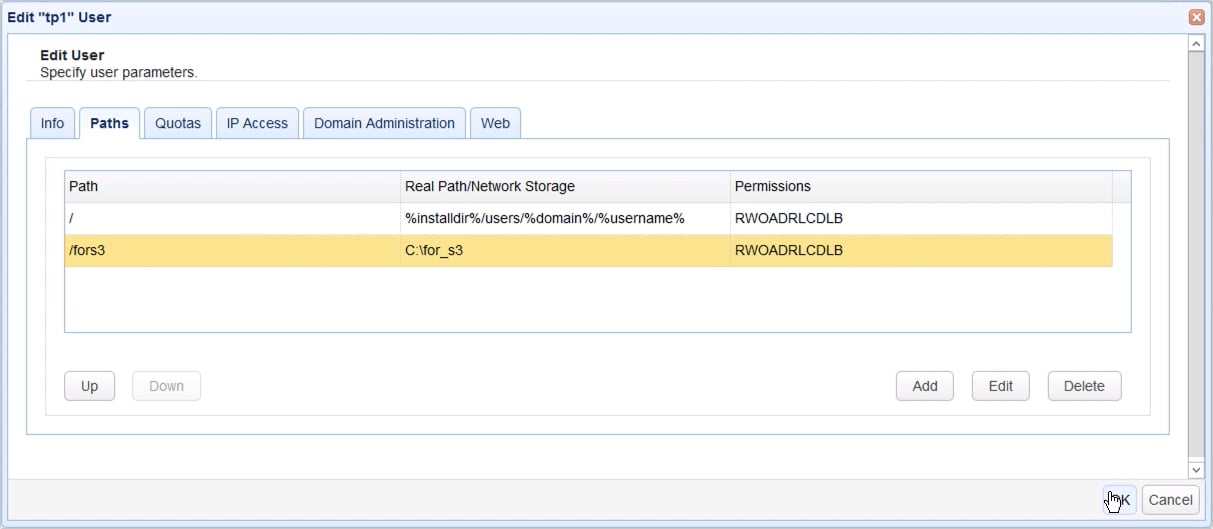This screenshot has height=529, width=1213.
Task: Switch to the Web tab
Action: (x=495, y=123)
